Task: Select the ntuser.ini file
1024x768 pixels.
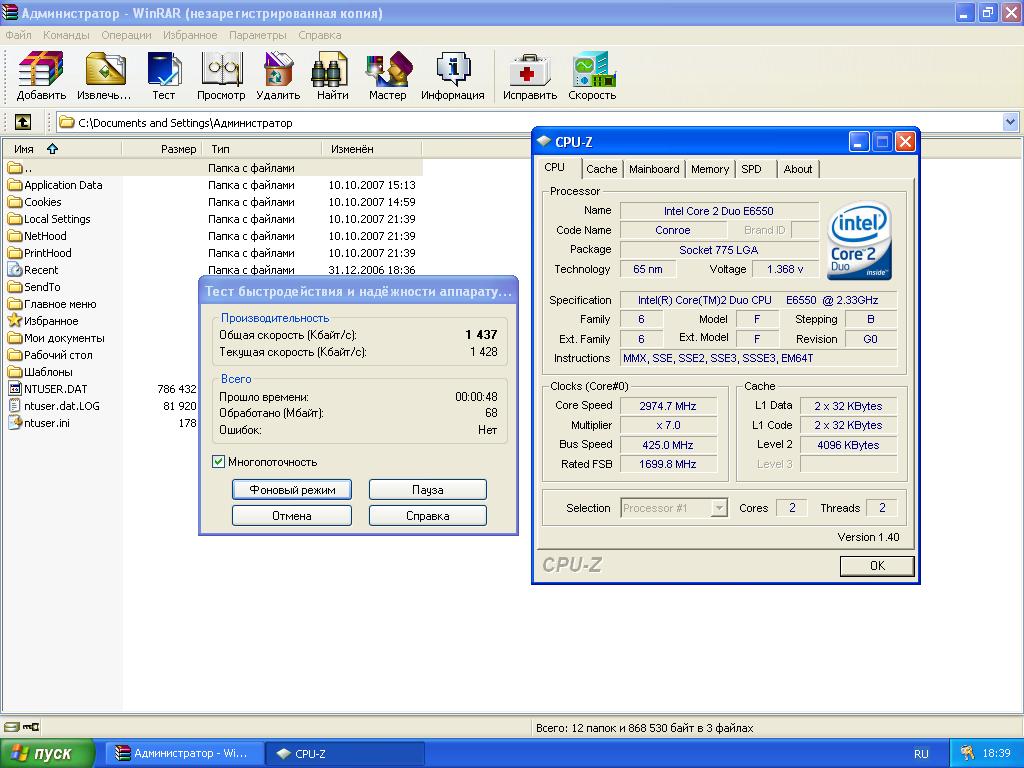Action: (39, 423)
